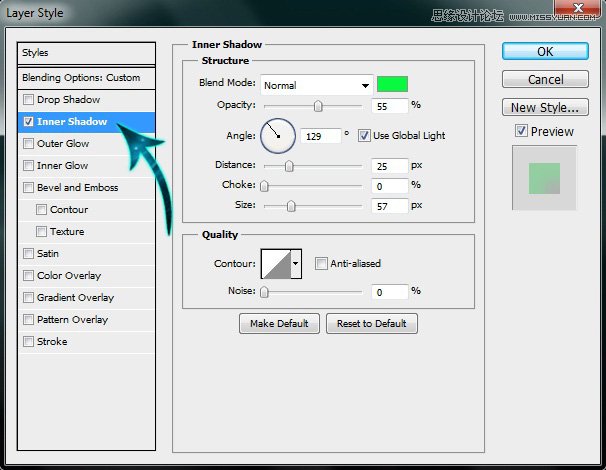This screenshot has height=470, width=606.
Task: Click the Choke slider handle
Action: 264,186
